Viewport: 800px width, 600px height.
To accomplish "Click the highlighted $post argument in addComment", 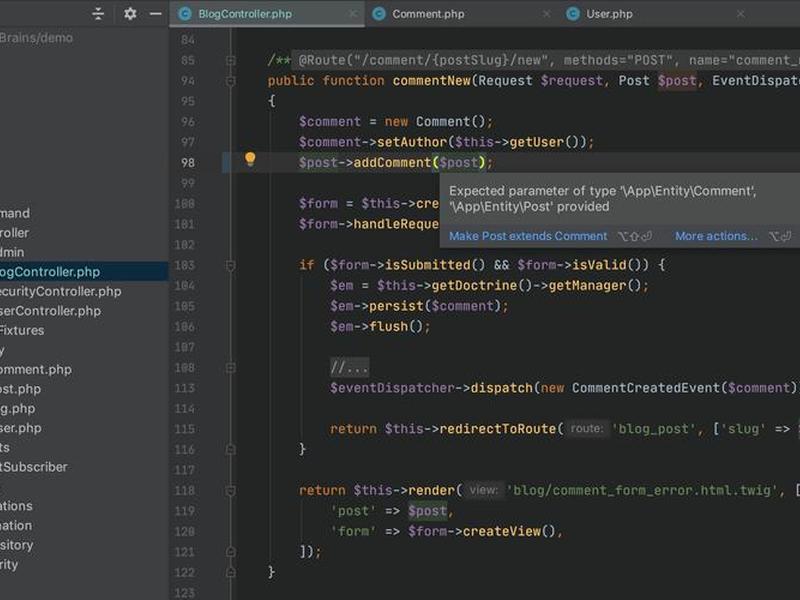I will pos(459,163).
